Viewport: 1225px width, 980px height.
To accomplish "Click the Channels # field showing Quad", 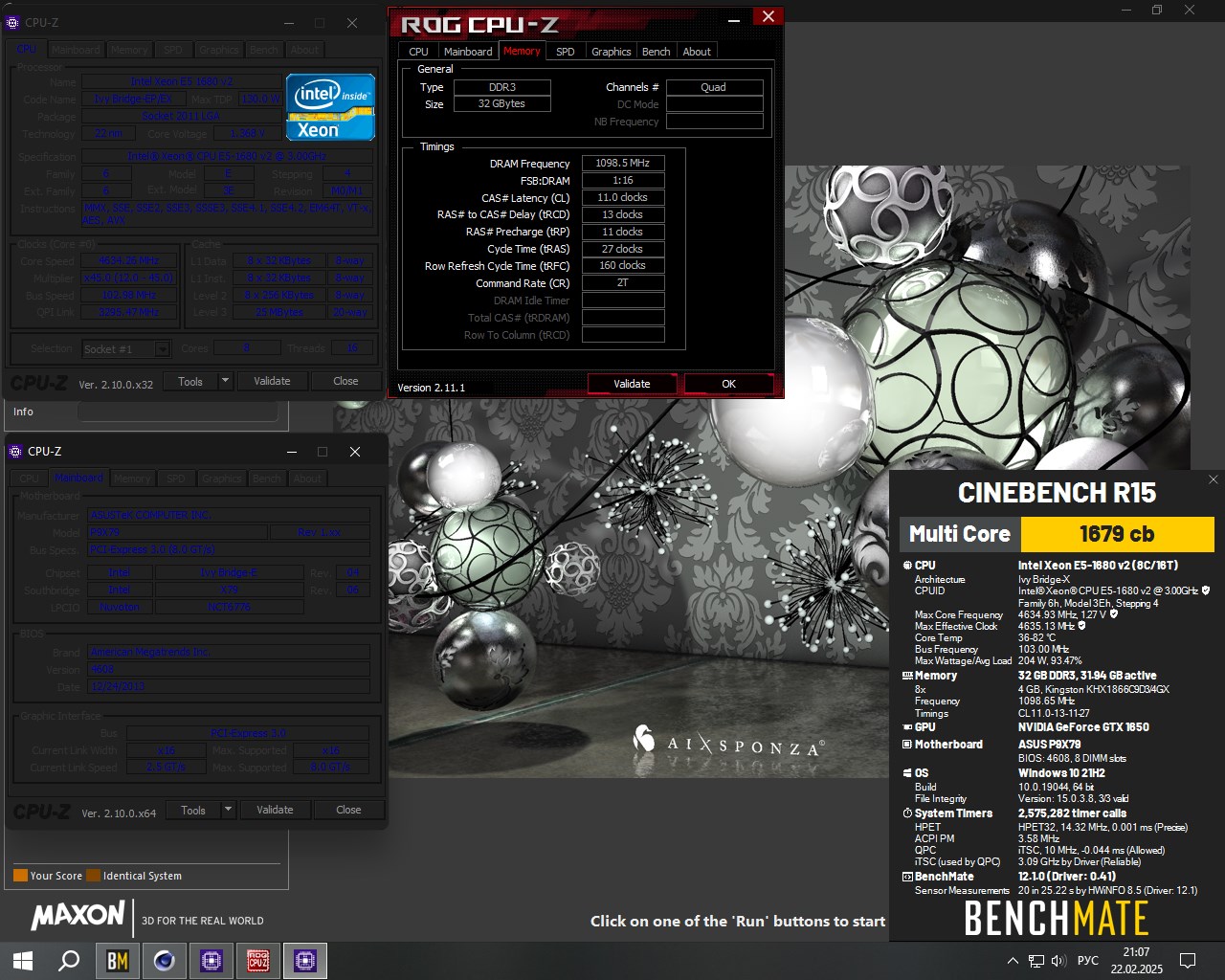I will tap(714, 87).
